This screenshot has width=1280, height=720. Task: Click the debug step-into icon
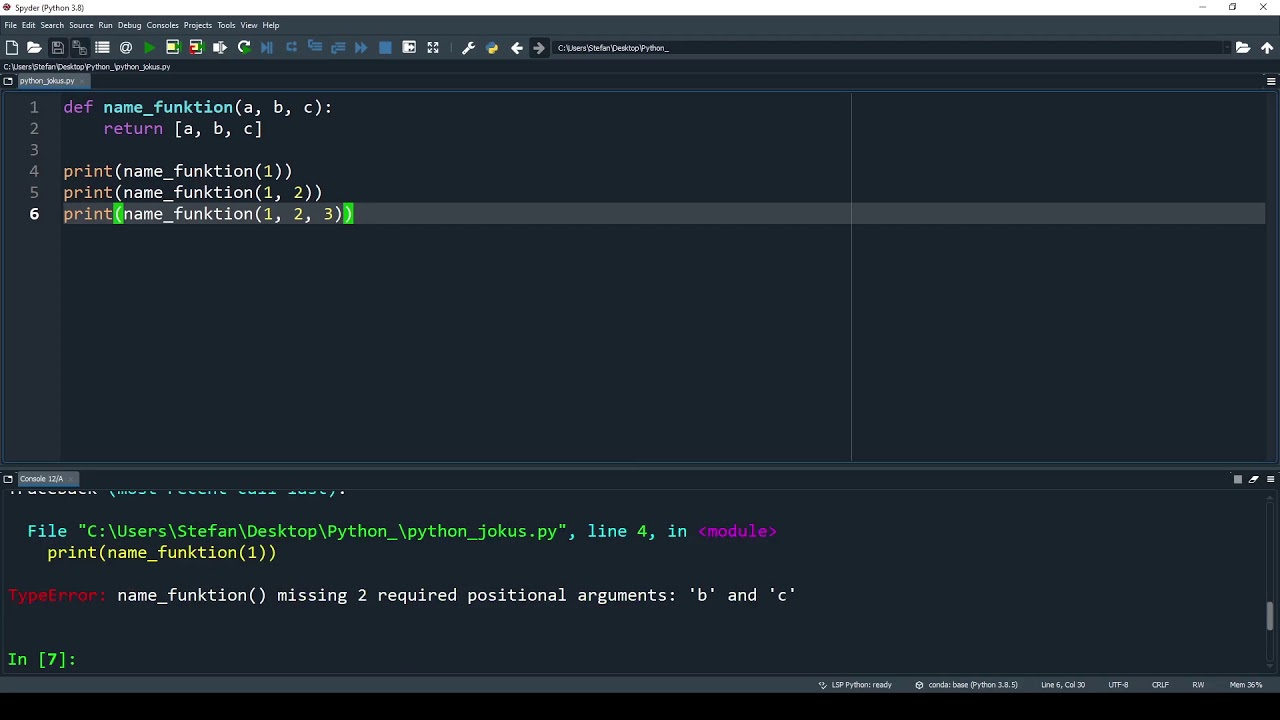coord(315,47)
